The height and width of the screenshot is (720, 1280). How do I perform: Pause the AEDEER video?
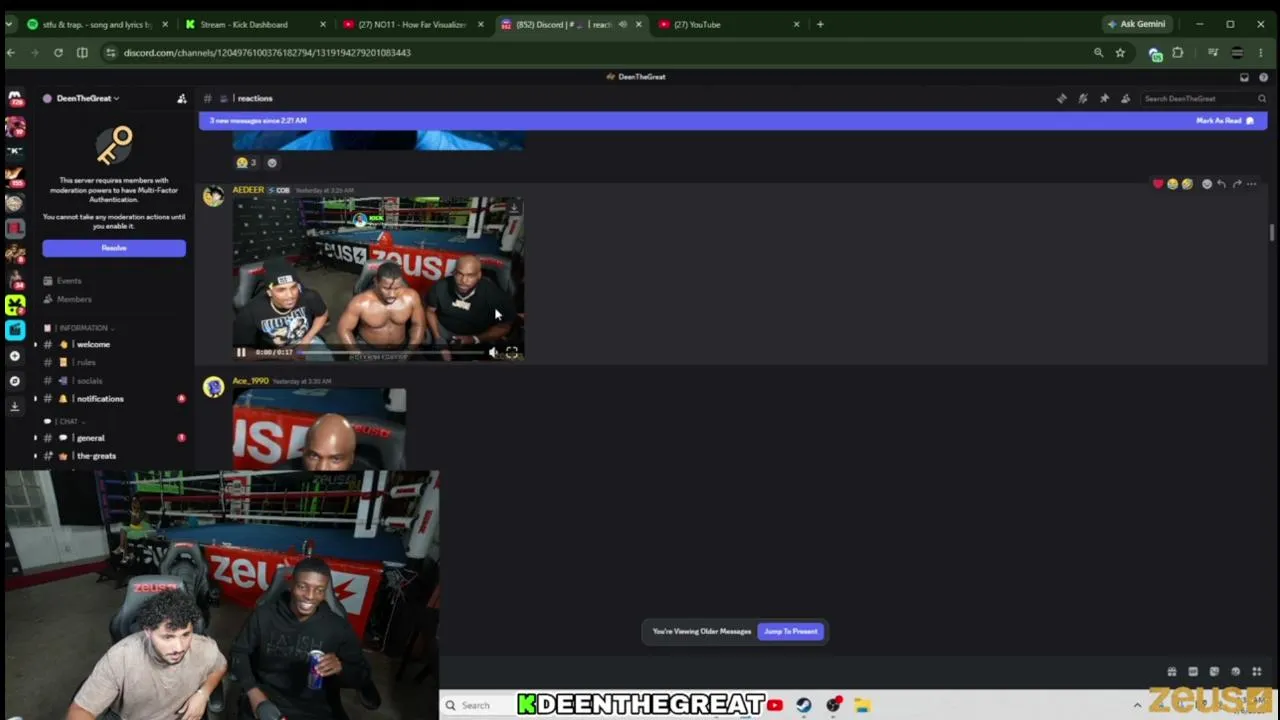pyautogui.click(x=241, y=352)
